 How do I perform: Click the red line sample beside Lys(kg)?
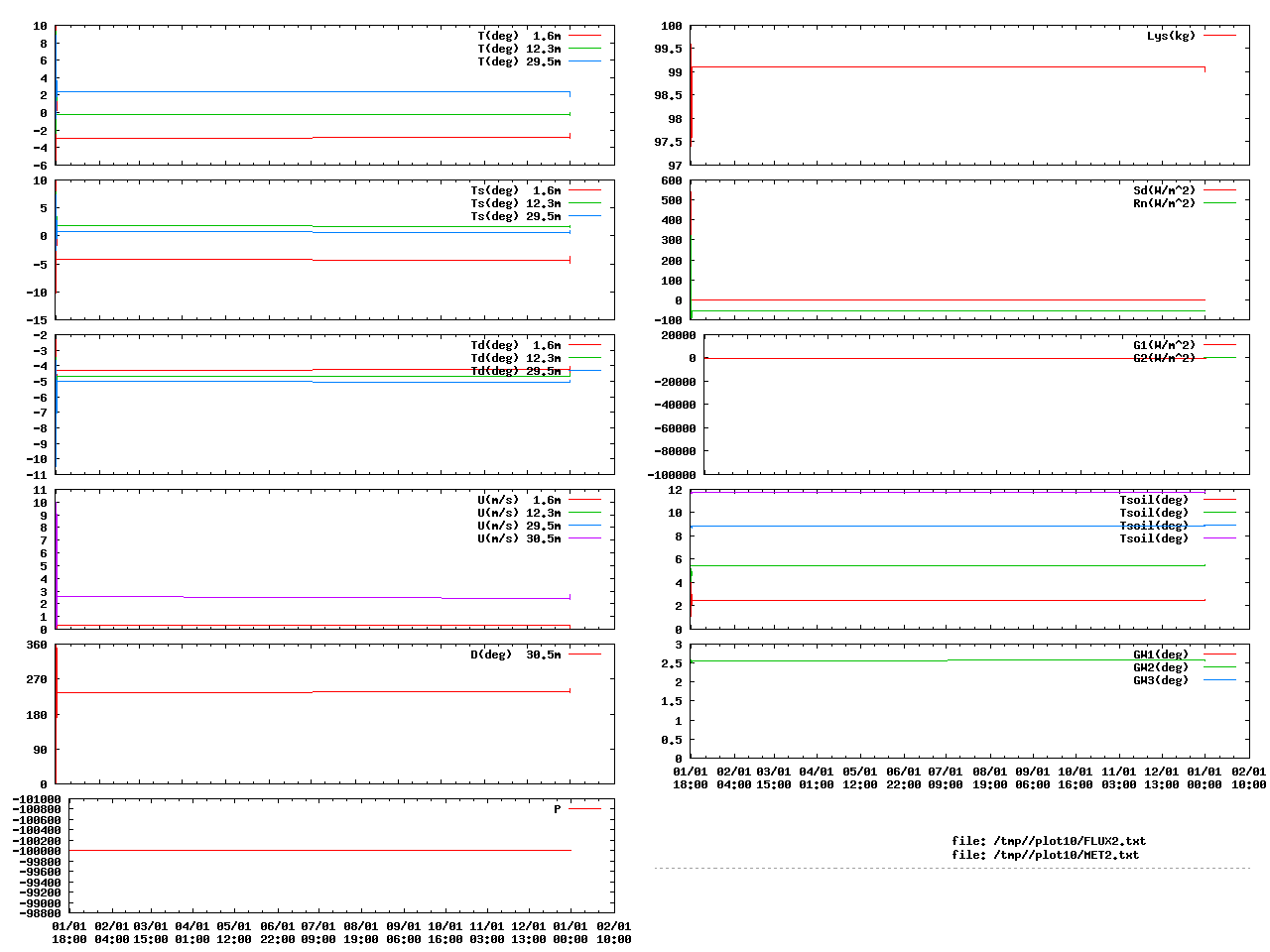pos(1220,36)
